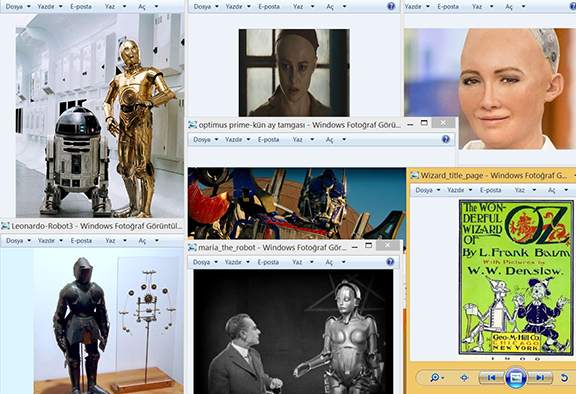Click E-posta in maria_the_robot window

(x=268, y=262)
